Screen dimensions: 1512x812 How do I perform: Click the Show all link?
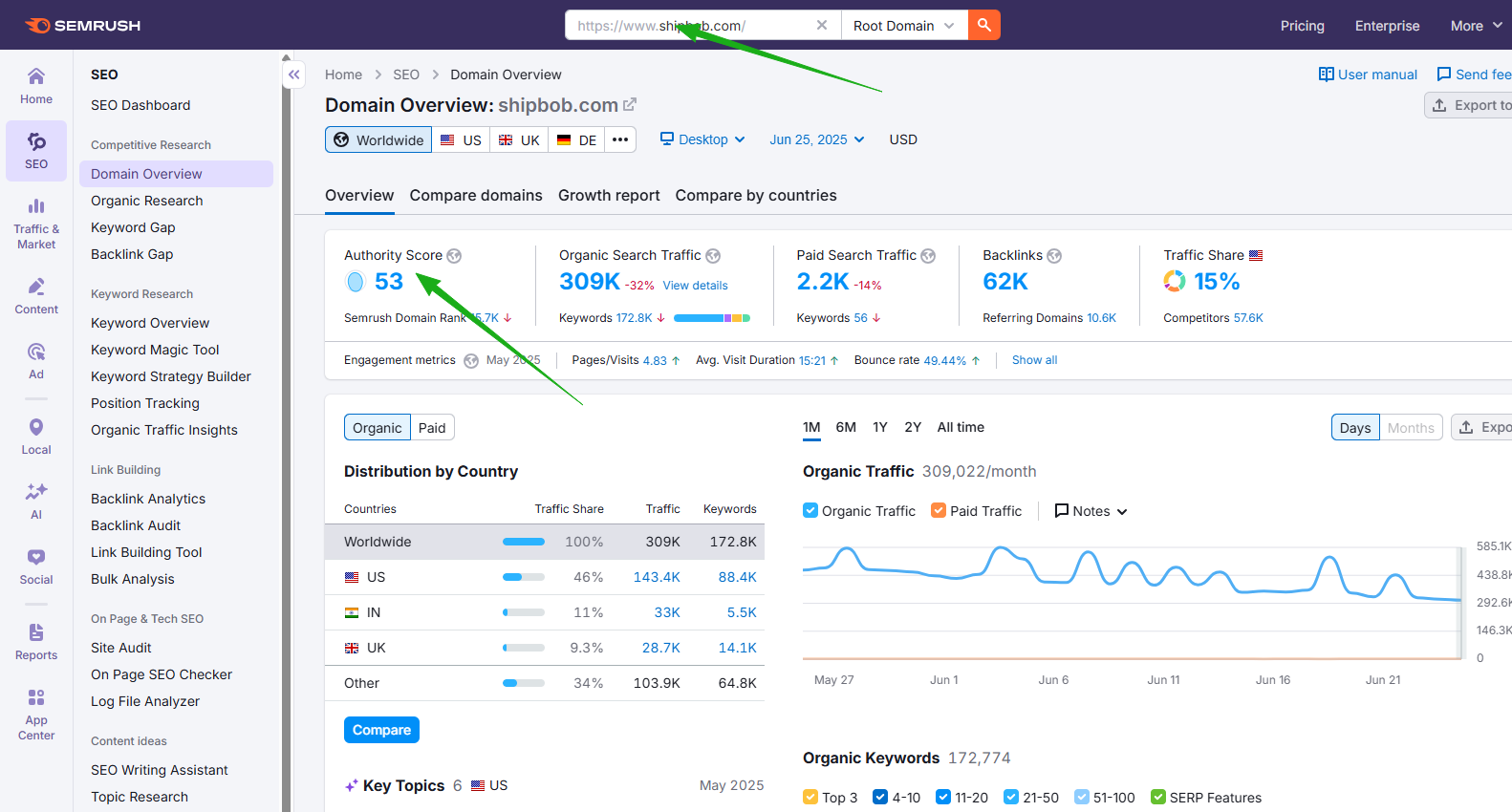[1034, 360]
